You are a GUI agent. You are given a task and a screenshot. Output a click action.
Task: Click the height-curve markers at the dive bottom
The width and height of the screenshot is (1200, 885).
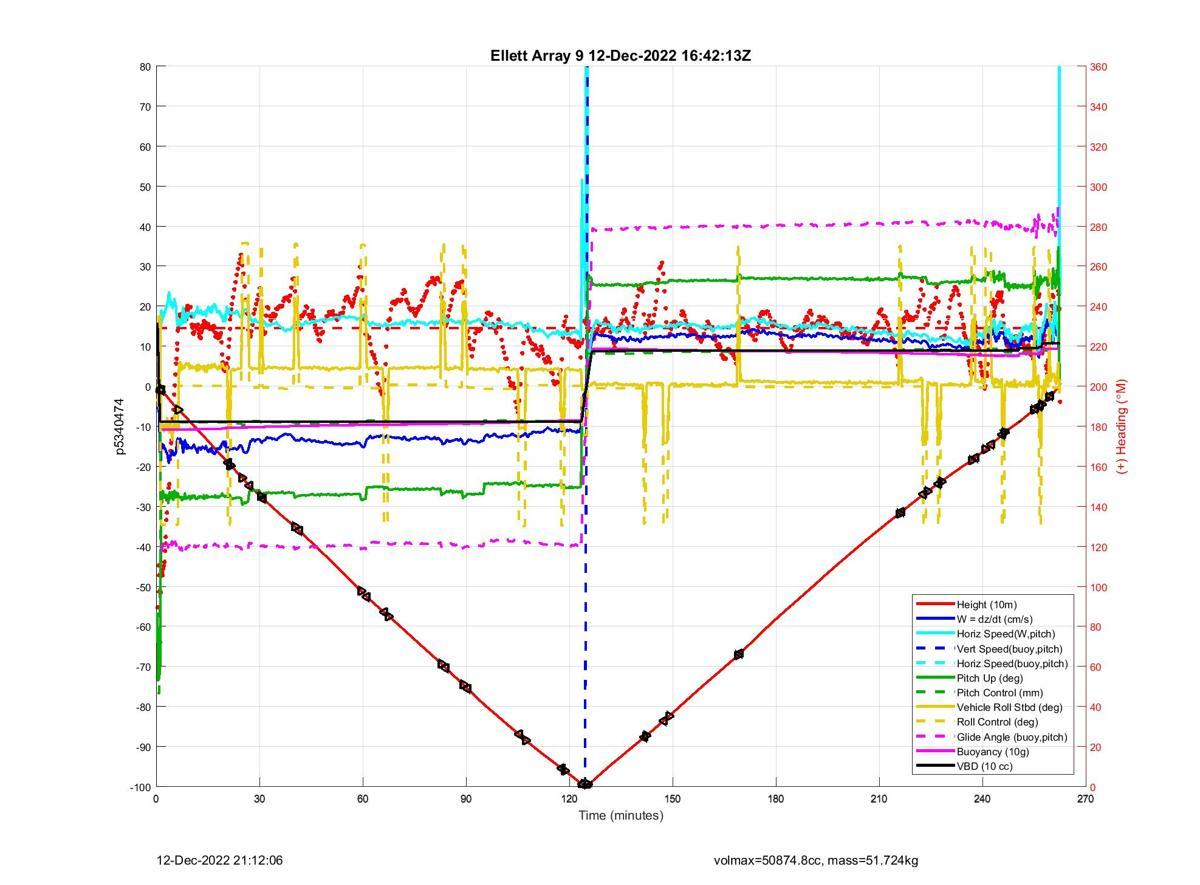point(585,784)
